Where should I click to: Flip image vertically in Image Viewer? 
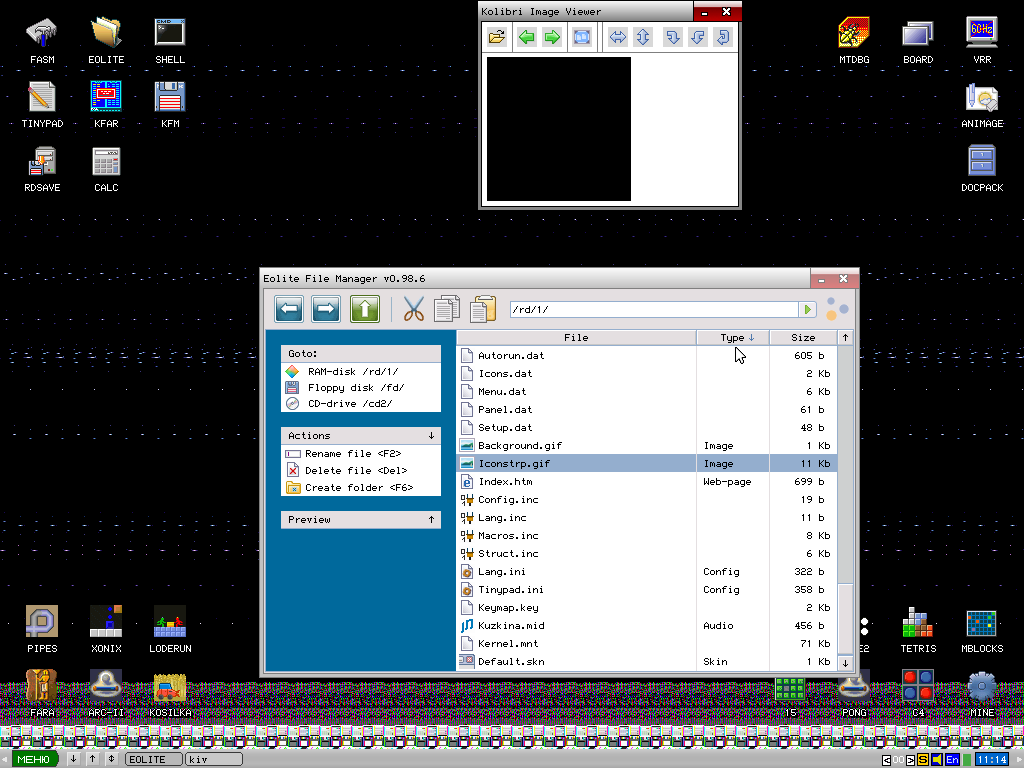click(642, 38)
